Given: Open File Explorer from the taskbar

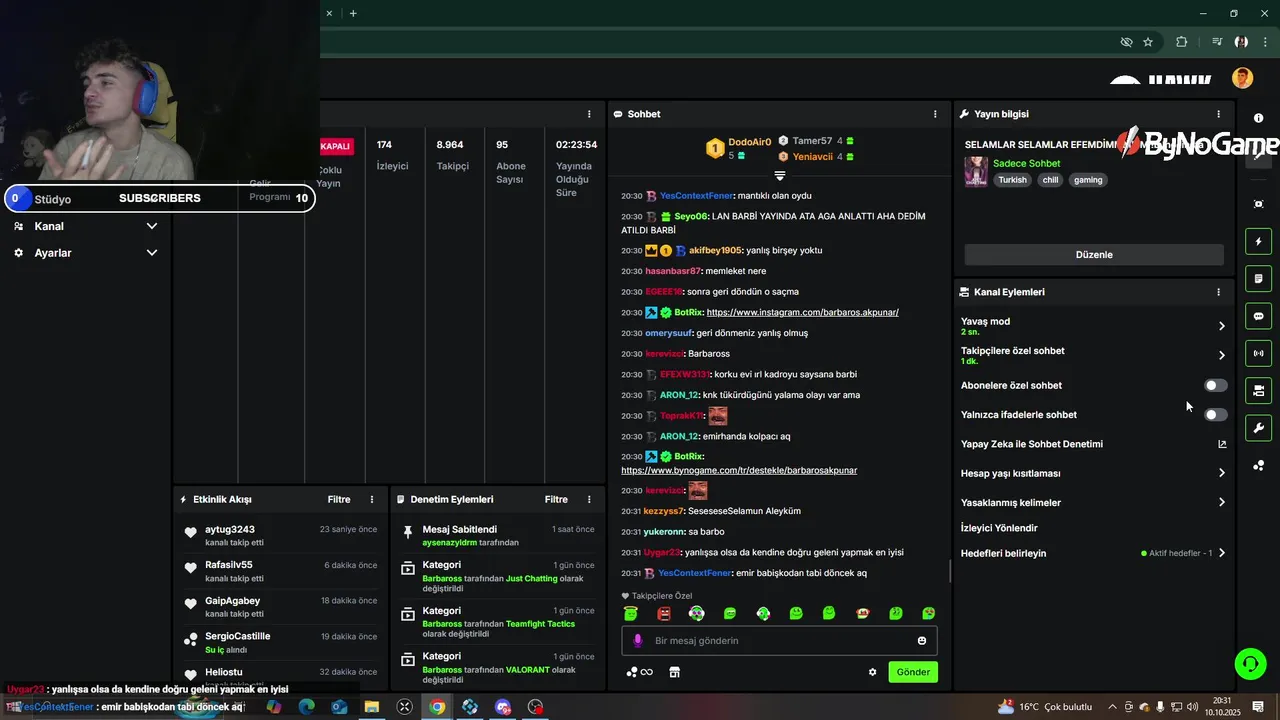Looking at the screenshot, I should pyautogui.click(x=371, y=707).
